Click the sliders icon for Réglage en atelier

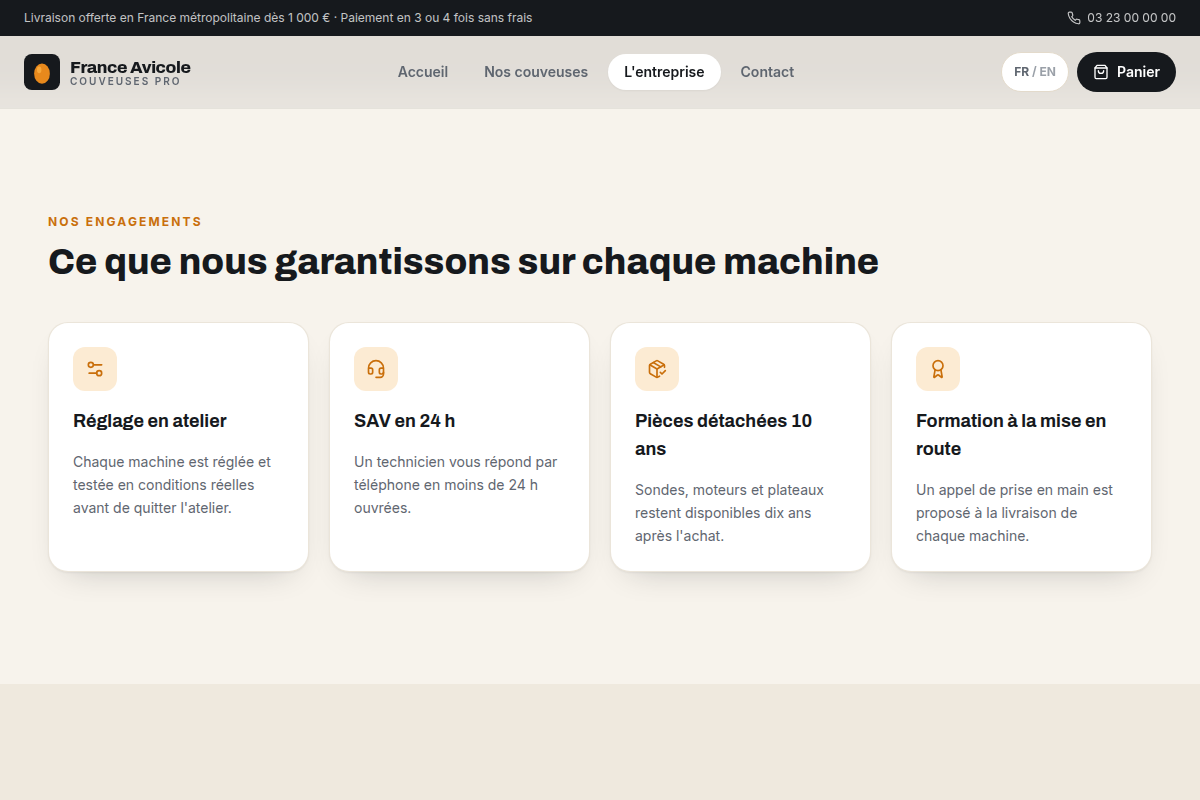pos(95,369)
